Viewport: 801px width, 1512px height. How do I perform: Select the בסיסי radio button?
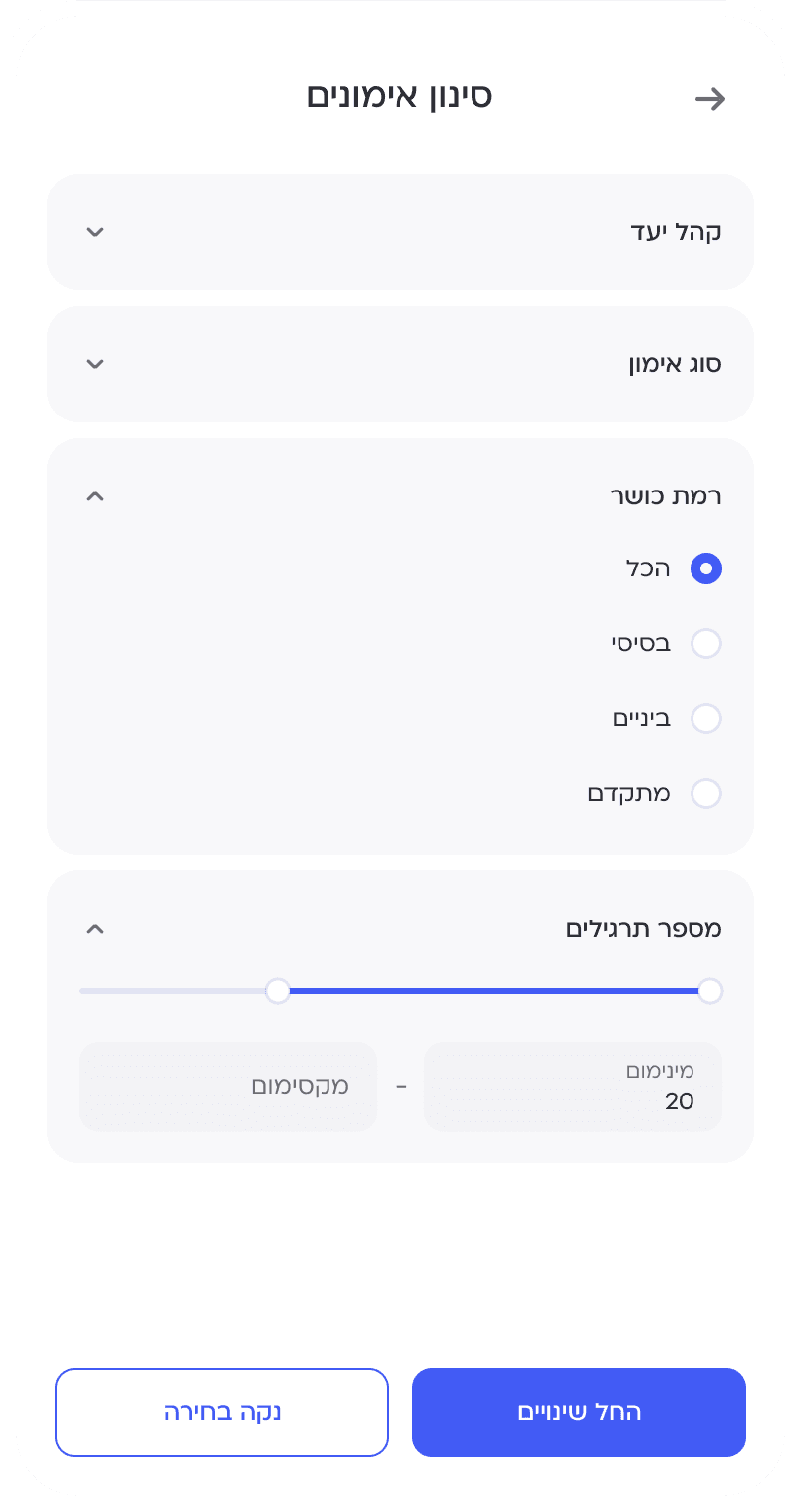[x=706, y=643]
